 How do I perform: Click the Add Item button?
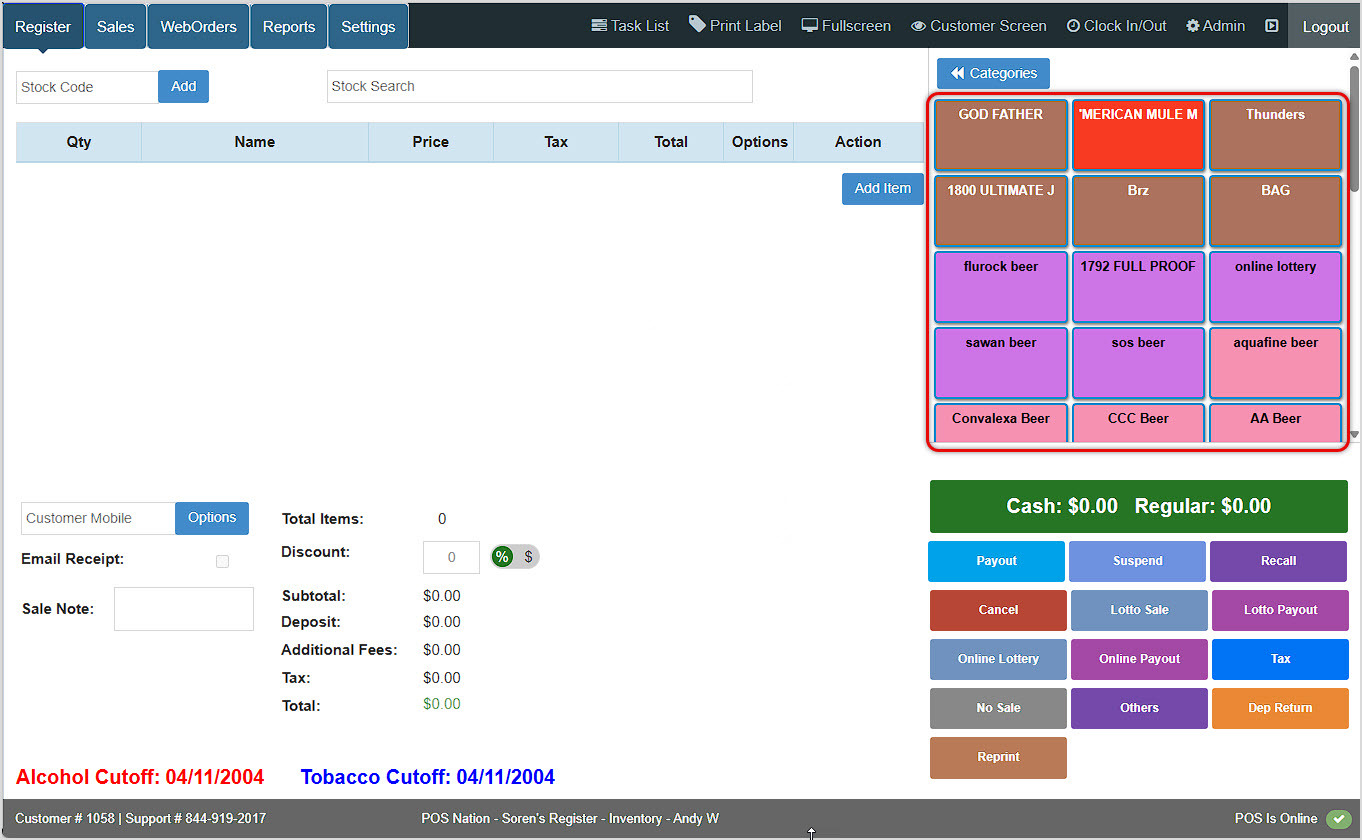882,188
